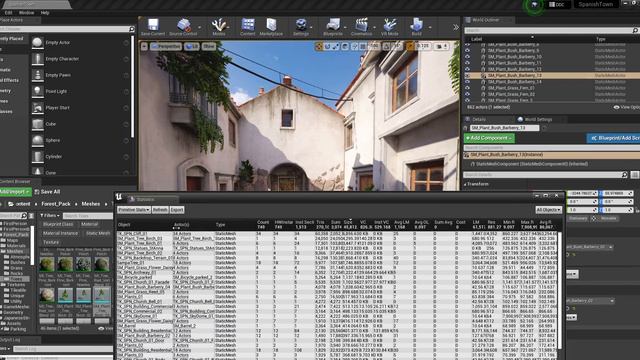The image size is (640, 360).
Task: Open the Show viewport dropdown
Action: (209, 47)
